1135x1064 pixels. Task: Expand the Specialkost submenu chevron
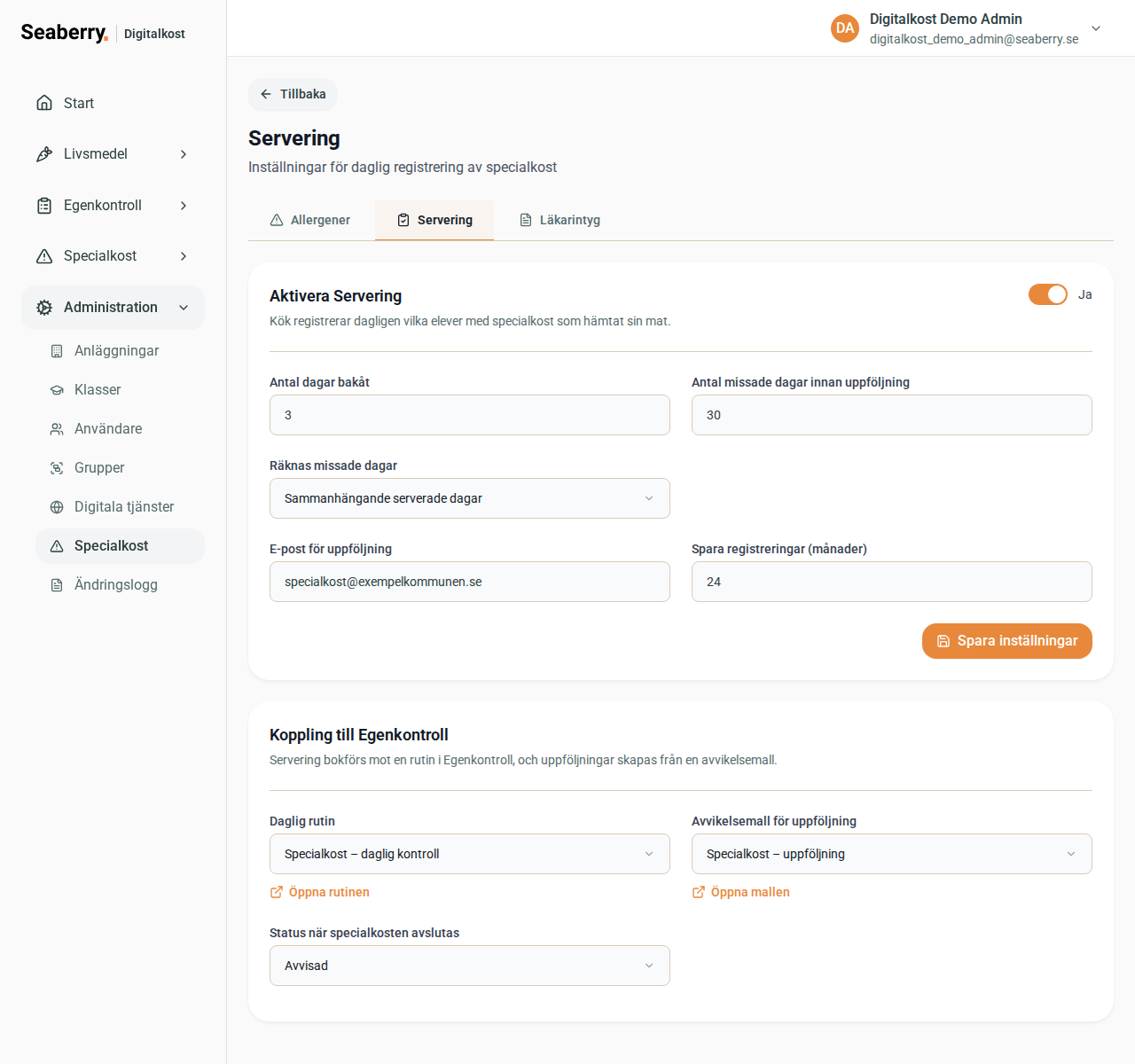[184, 256]
